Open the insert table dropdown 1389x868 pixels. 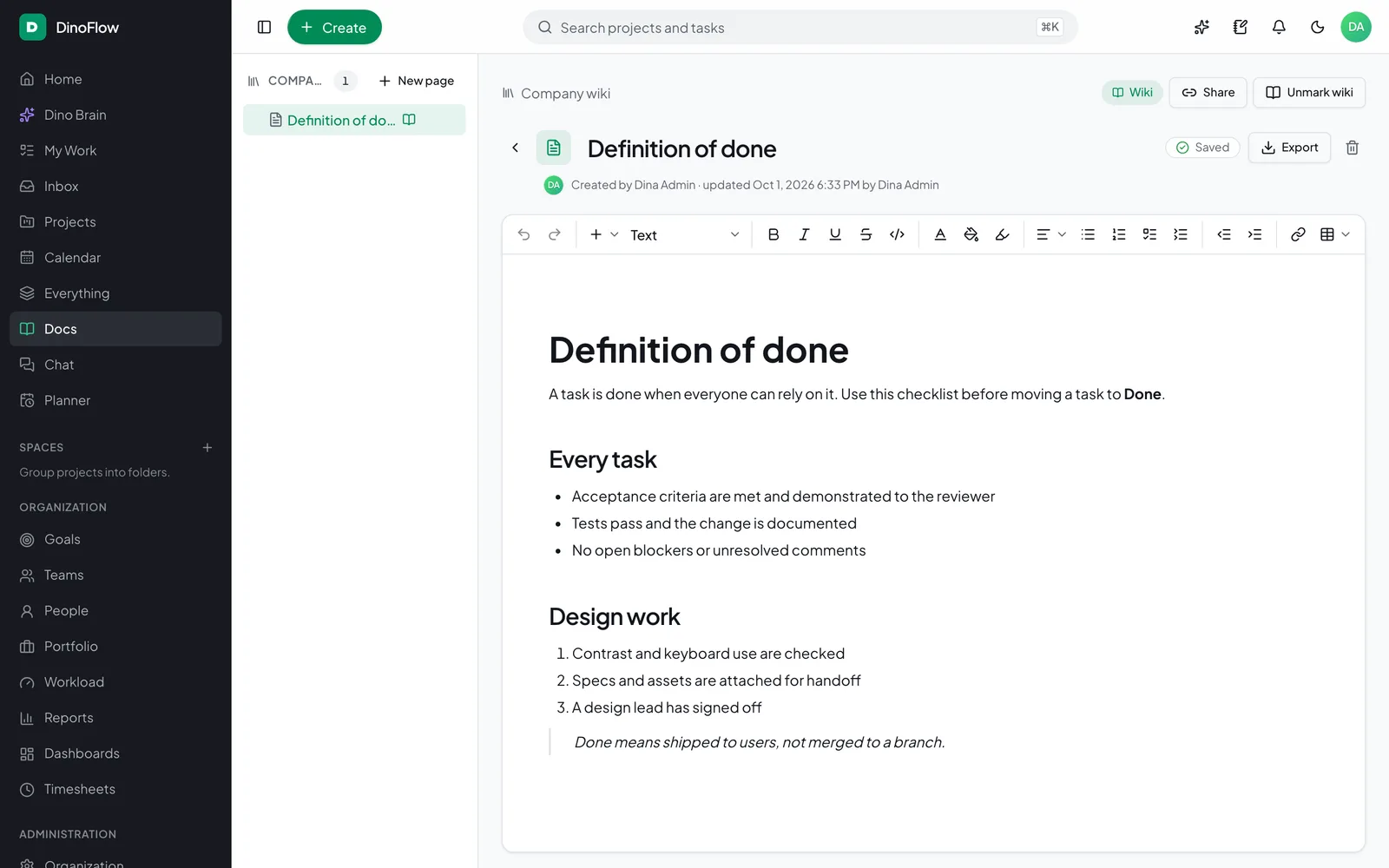click(x=1335, y=234)
